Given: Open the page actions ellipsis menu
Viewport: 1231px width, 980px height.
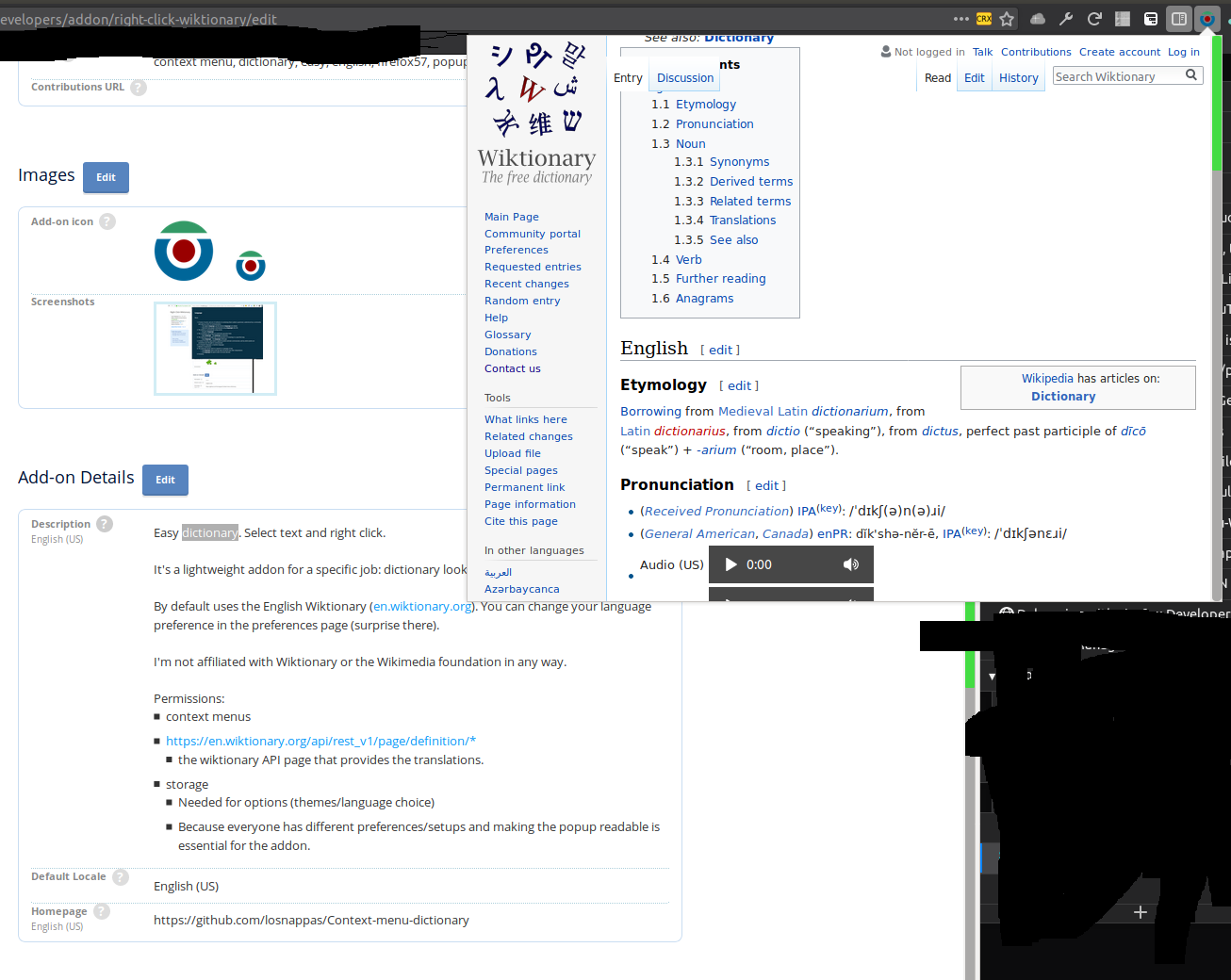Looking at the screenshot, I should [x=960, y=19].
